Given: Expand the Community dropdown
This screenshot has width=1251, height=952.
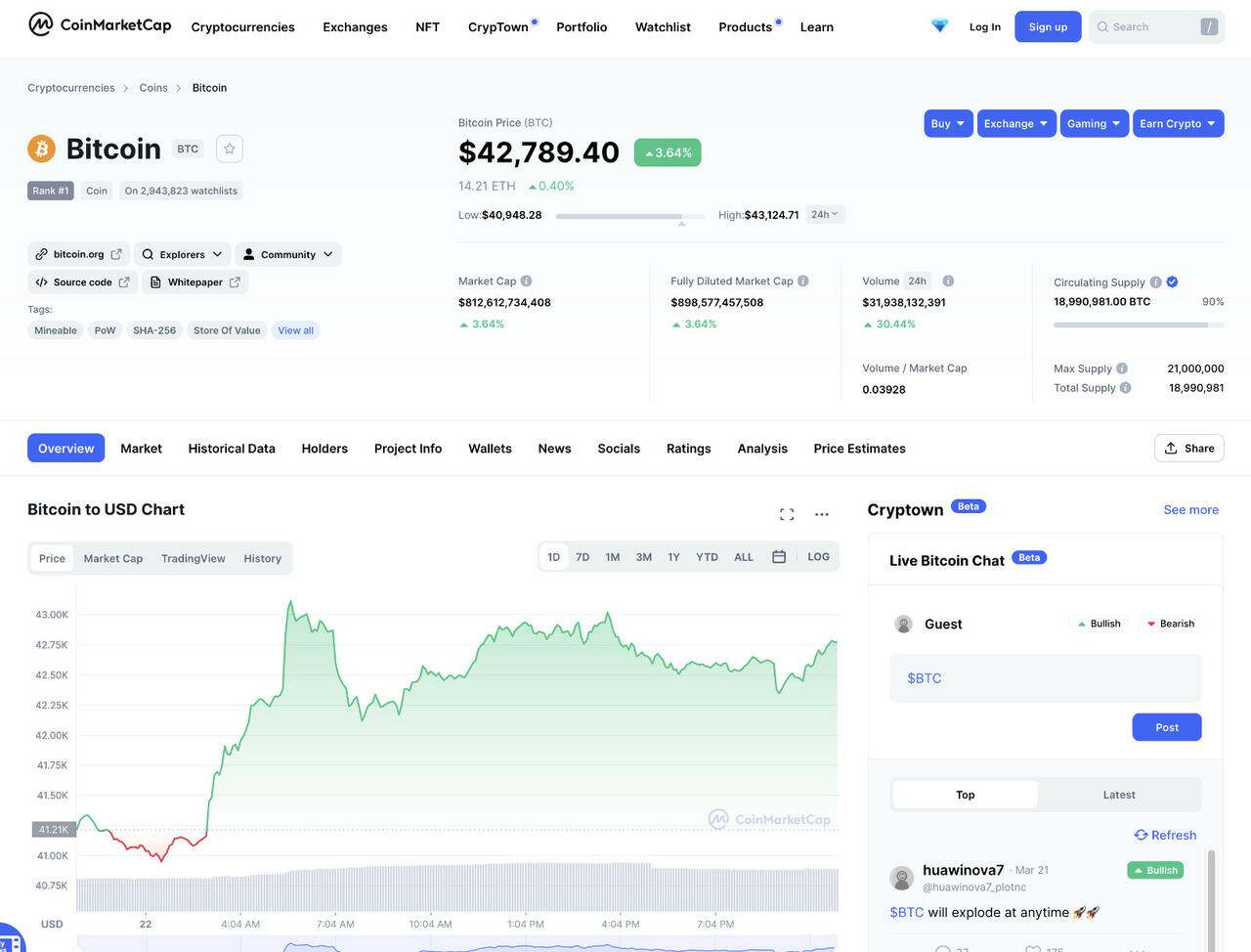Looking at the screenshot, I should [x=288, y=254].
